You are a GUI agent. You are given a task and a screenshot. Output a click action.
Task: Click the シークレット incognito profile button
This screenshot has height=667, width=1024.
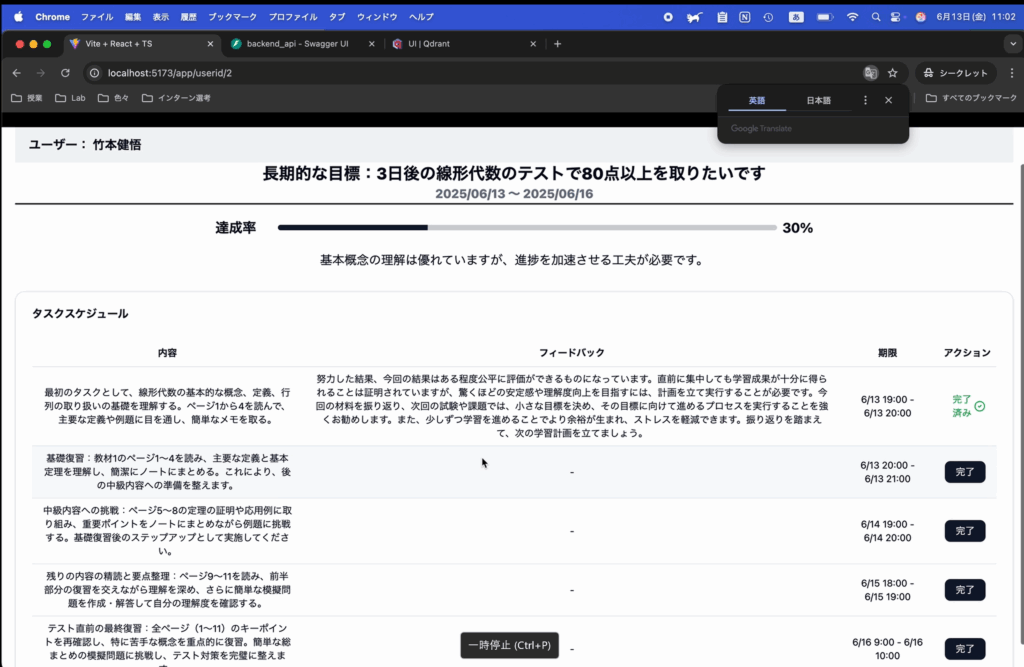955,73
